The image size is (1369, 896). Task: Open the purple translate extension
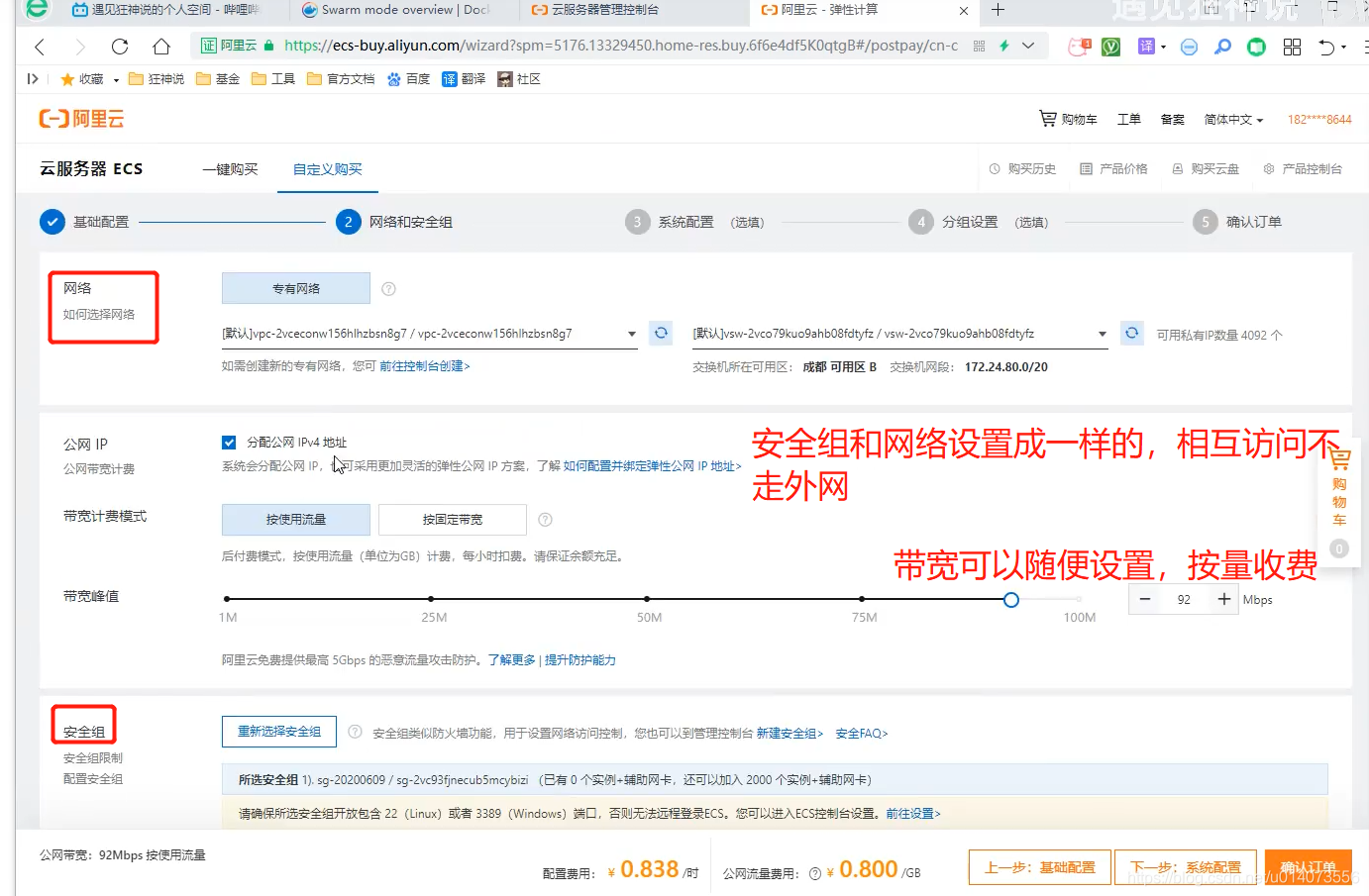1146,47
